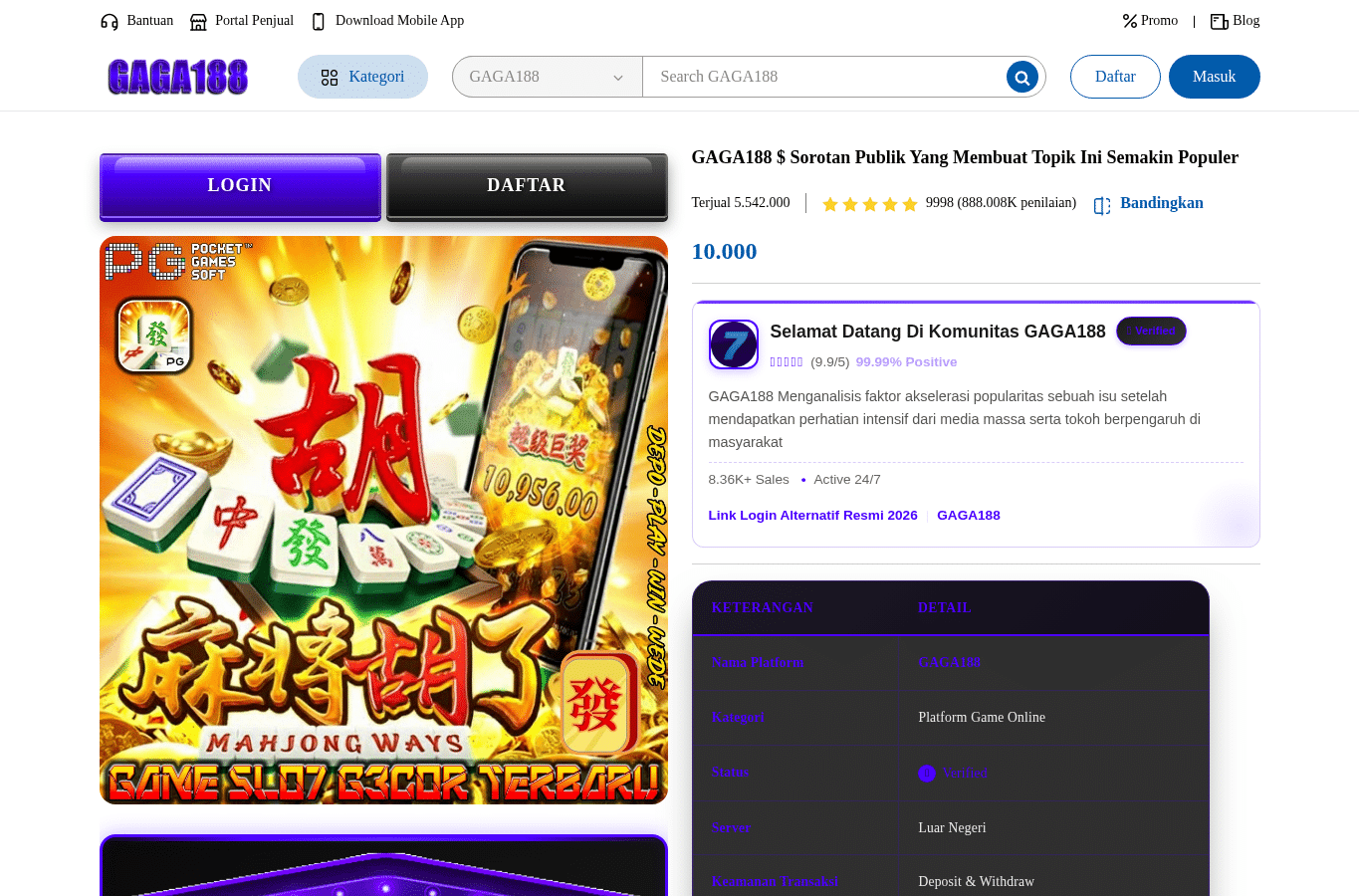Click the price 10.000

pos(725,252)
